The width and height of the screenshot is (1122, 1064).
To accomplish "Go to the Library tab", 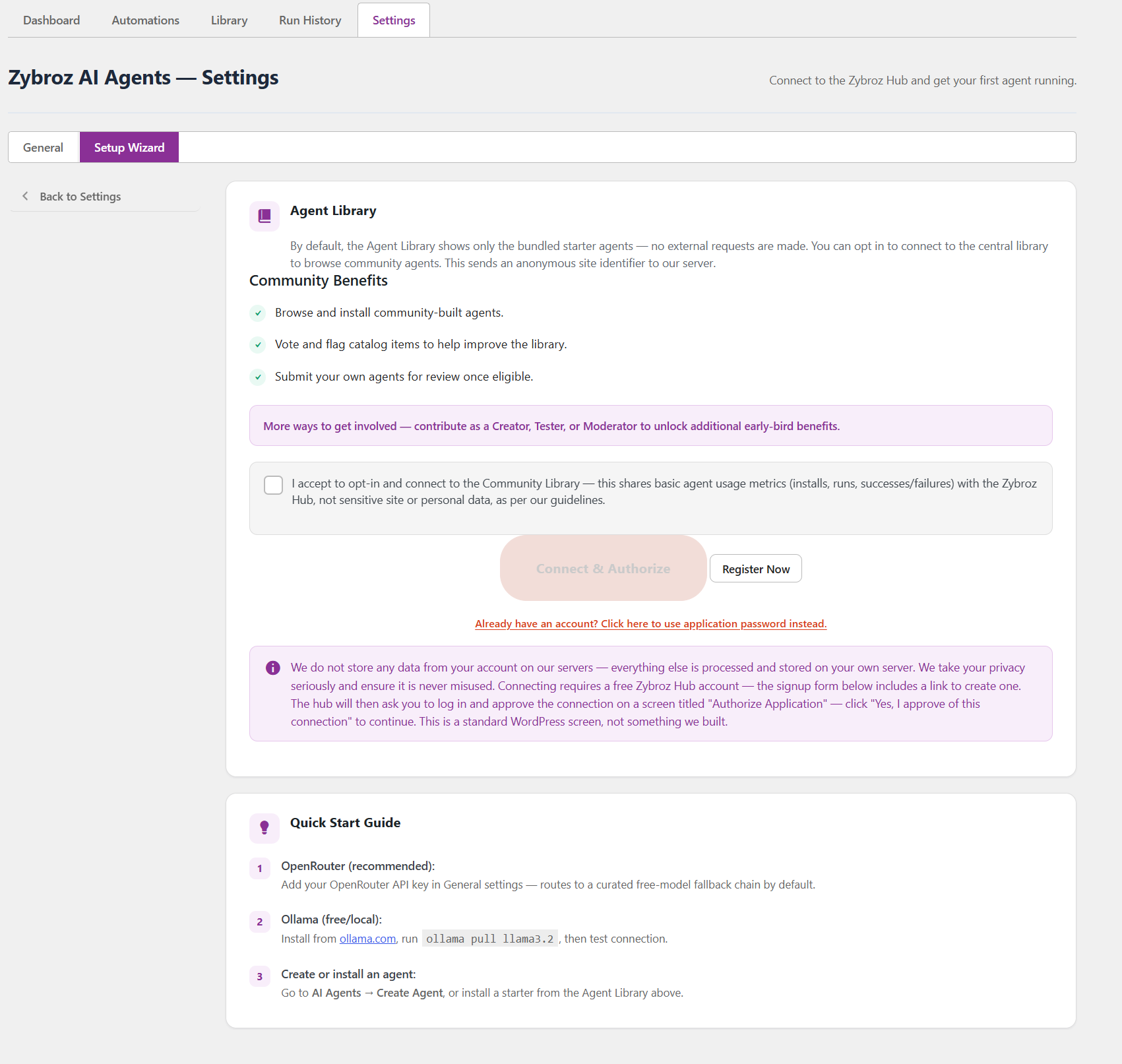I will coord(230,20).
